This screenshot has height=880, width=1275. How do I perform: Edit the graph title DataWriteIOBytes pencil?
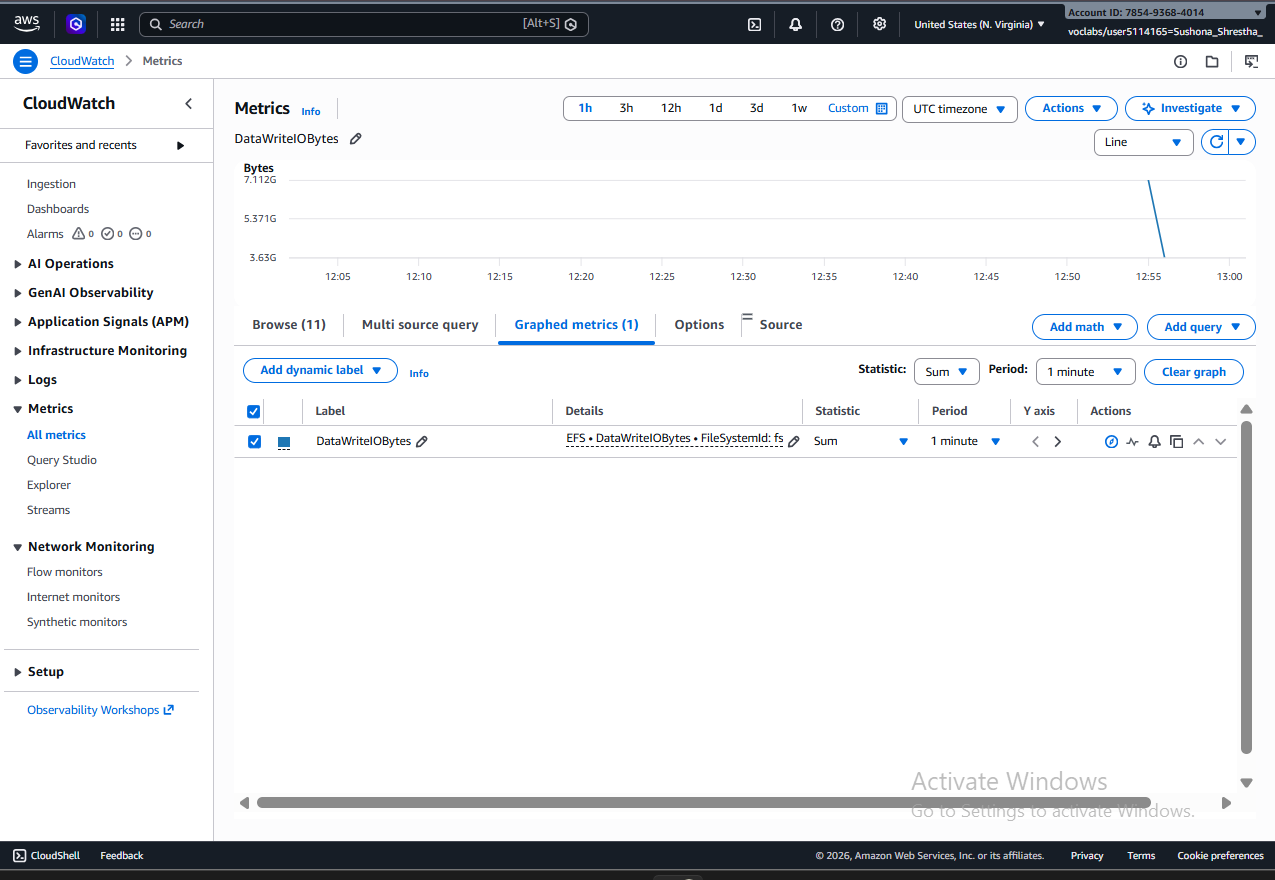355,139
